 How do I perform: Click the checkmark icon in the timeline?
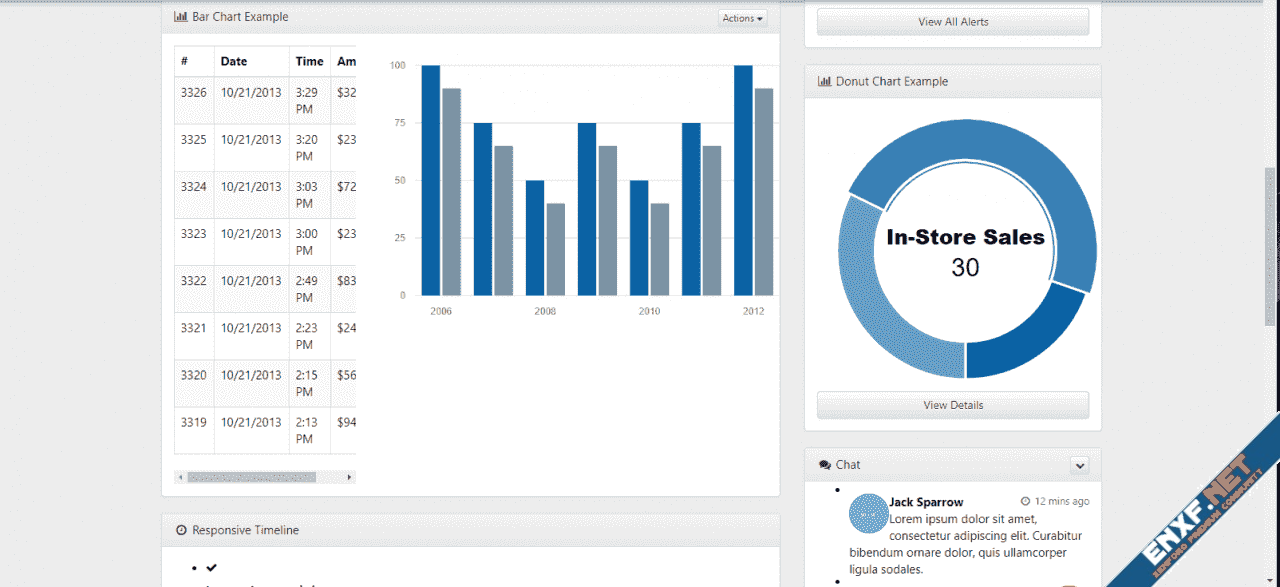[211, 568]
